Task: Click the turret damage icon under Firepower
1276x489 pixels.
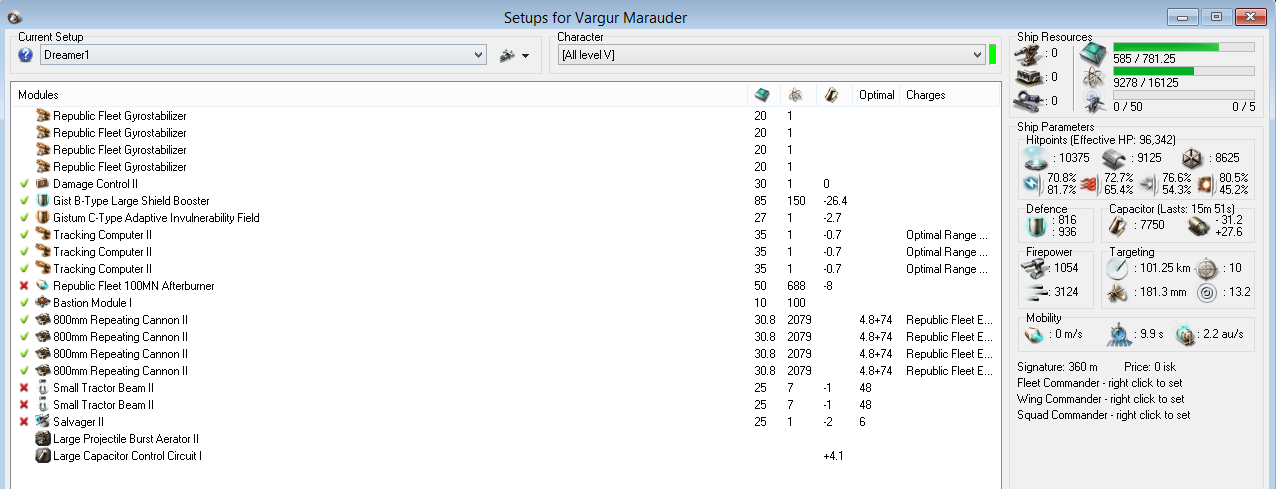Action: (x=1034, y=268)
